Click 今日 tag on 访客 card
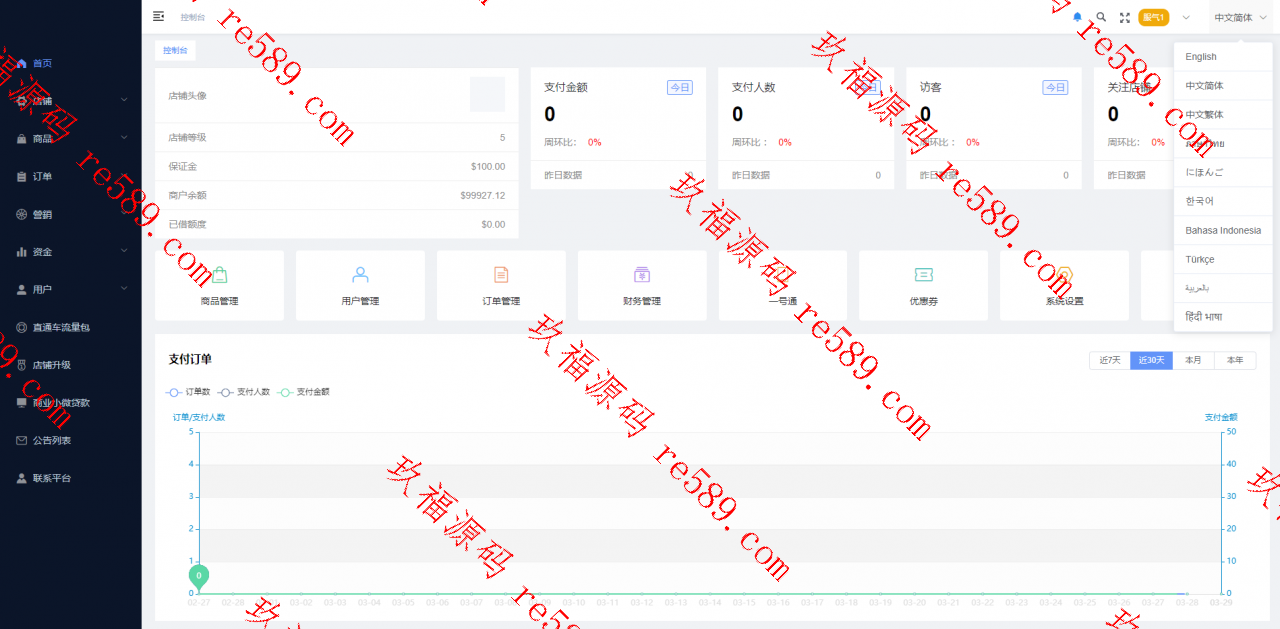The image size is (1280, 629). [x=1055, y=88]
